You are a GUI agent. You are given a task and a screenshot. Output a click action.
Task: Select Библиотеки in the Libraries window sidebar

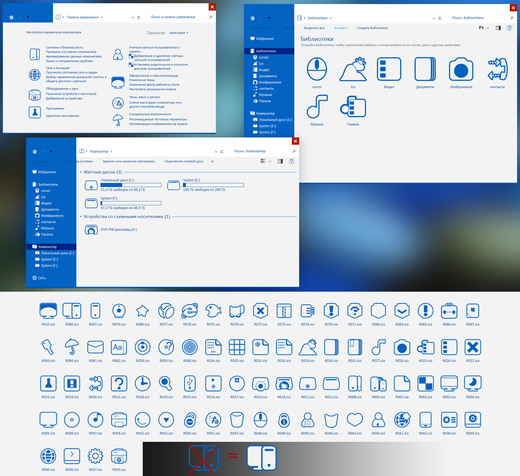266,51
